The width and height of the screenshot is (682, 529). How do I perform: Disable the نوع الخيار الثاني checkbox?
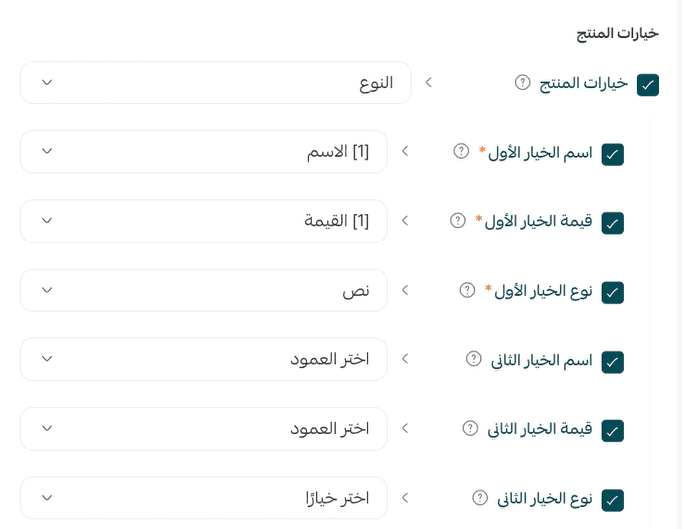[612, 500]
